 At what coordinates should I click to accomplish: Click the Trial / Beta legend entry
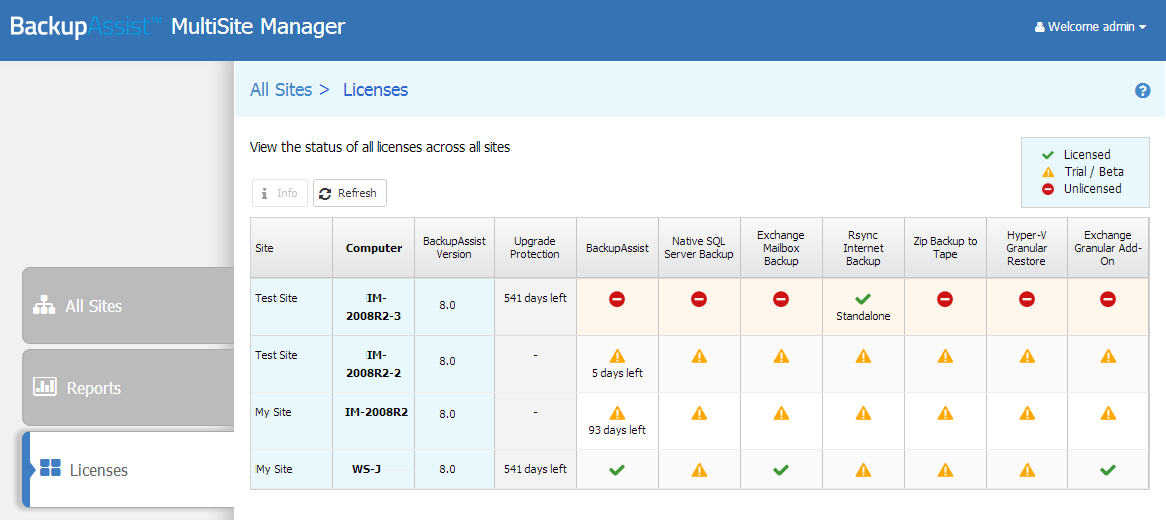click(1083, 172)
